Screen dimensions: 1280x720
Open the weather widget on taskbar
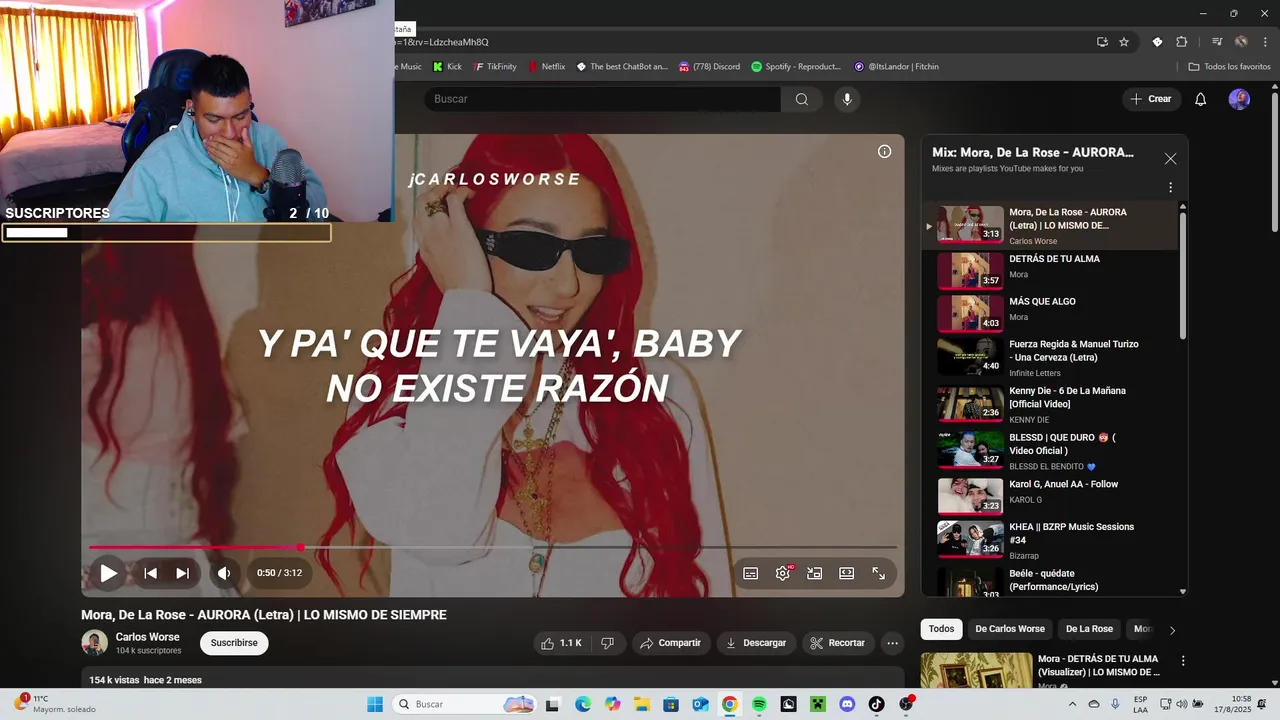click(x=55, y=704)
